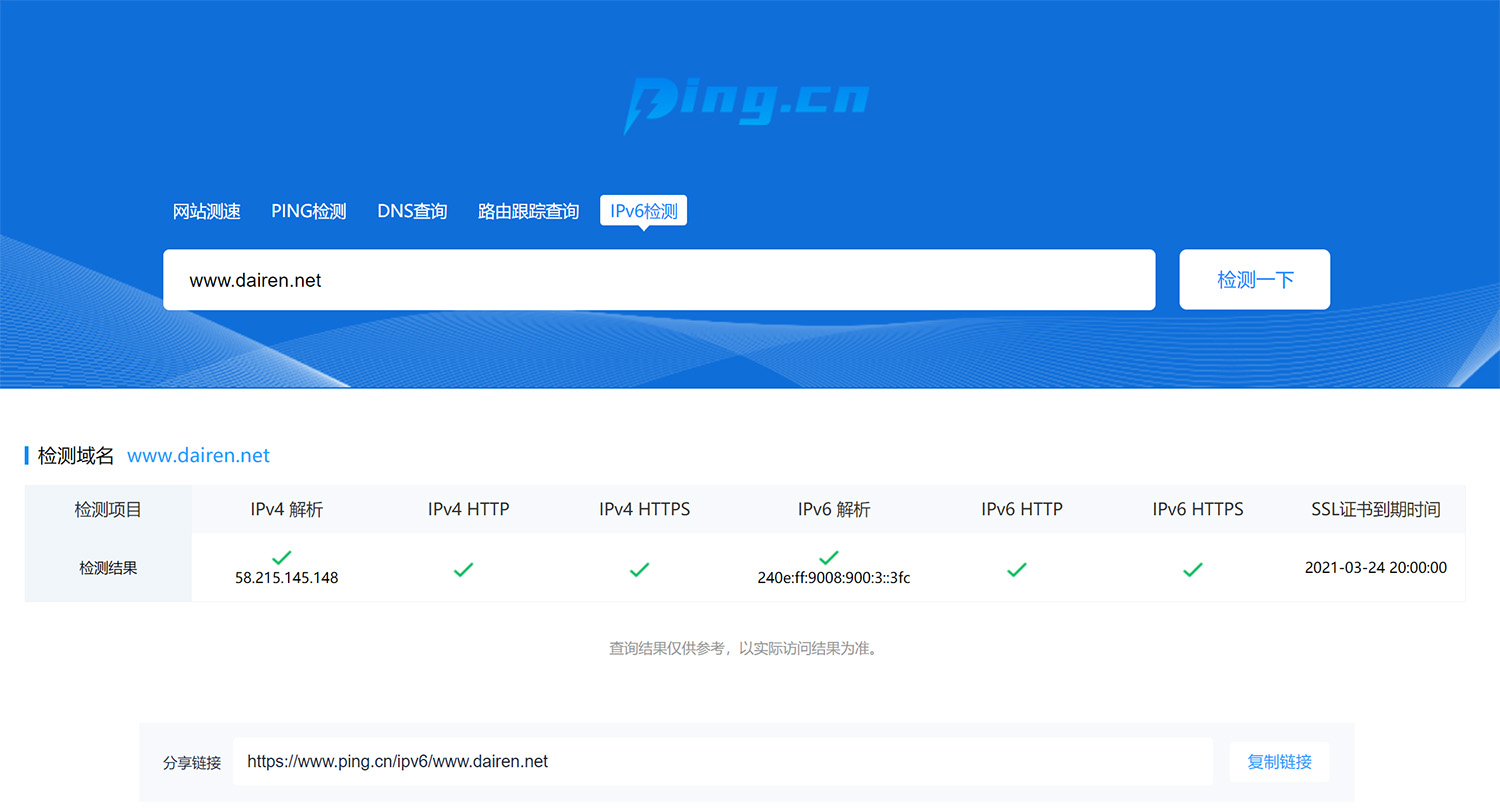Switch to the 网站测速 tab
Viewport: 1500px width, 809px height.
tap(207, 211)
